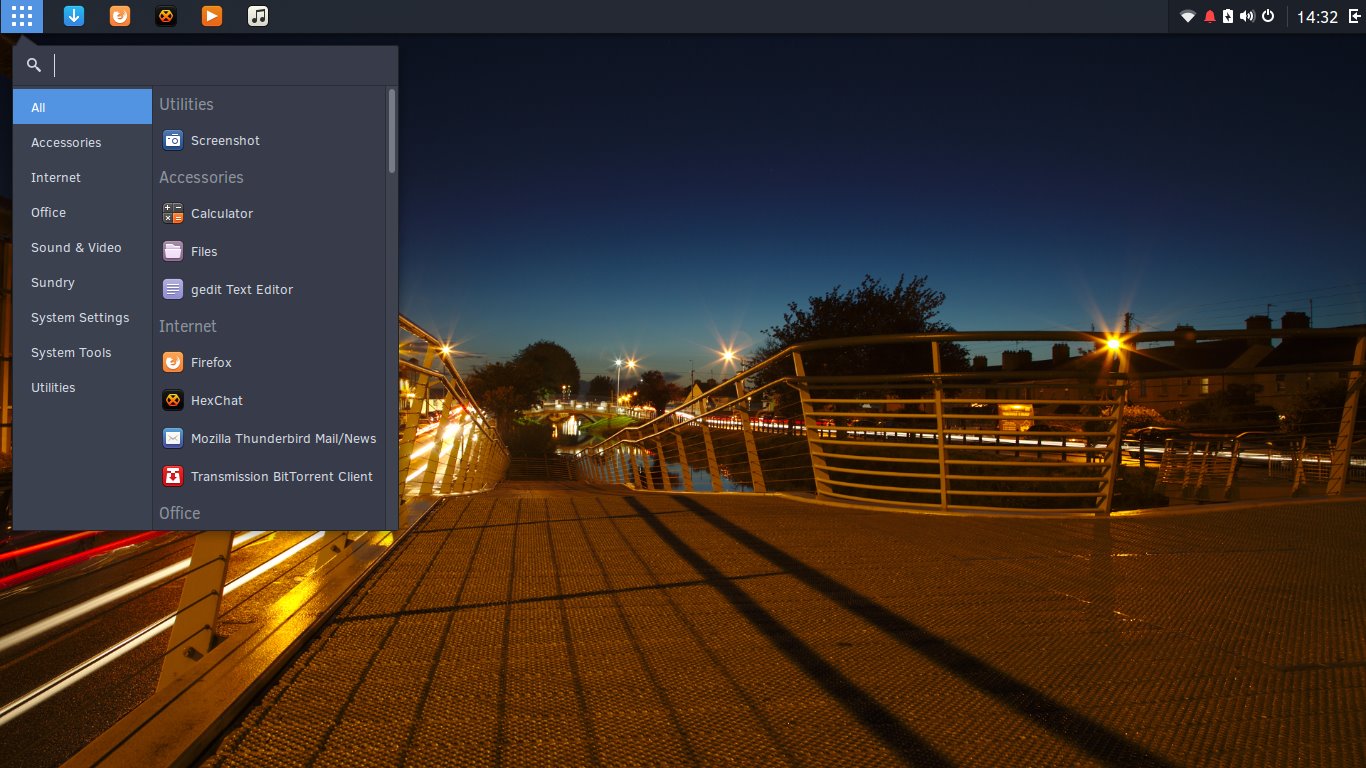1366x768 pixels.
Task: Click the battery charging indicator
Action: [1227, 17]
